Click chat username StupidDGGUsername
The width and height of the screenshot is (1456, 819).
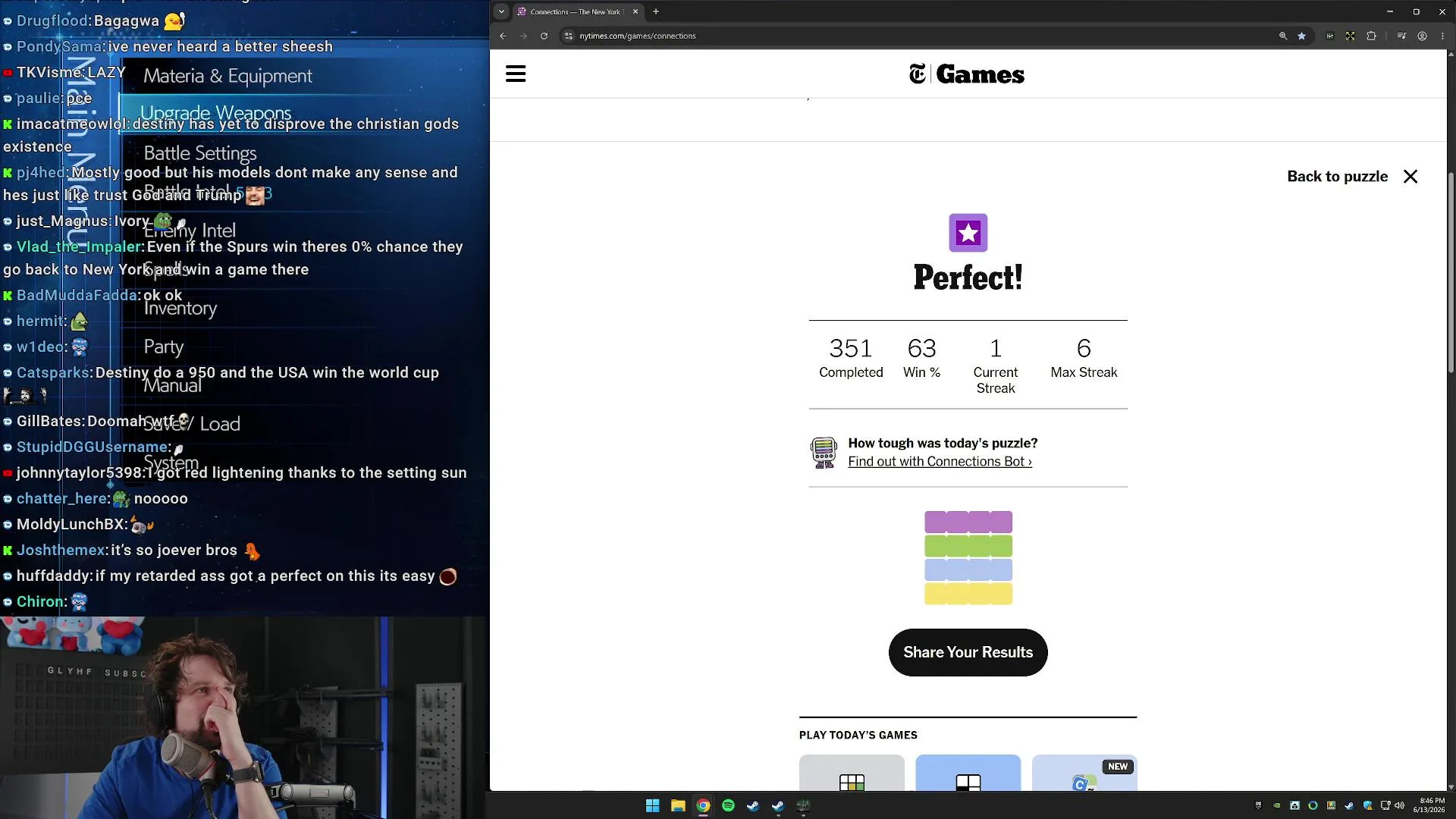(93, 447)
